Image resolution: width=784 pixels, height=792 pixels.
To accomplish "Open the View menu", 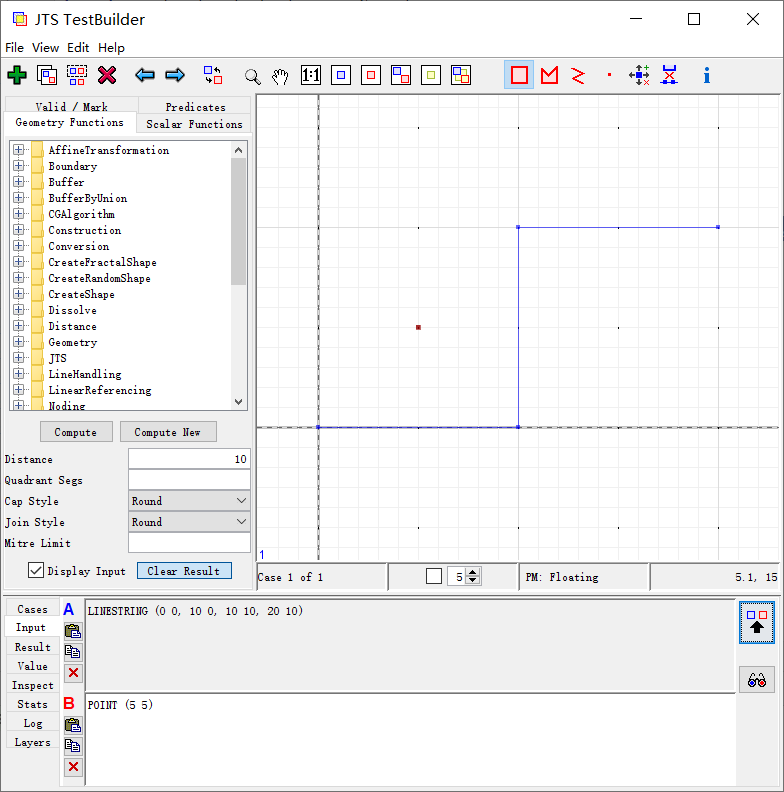I will coord(45,47).
